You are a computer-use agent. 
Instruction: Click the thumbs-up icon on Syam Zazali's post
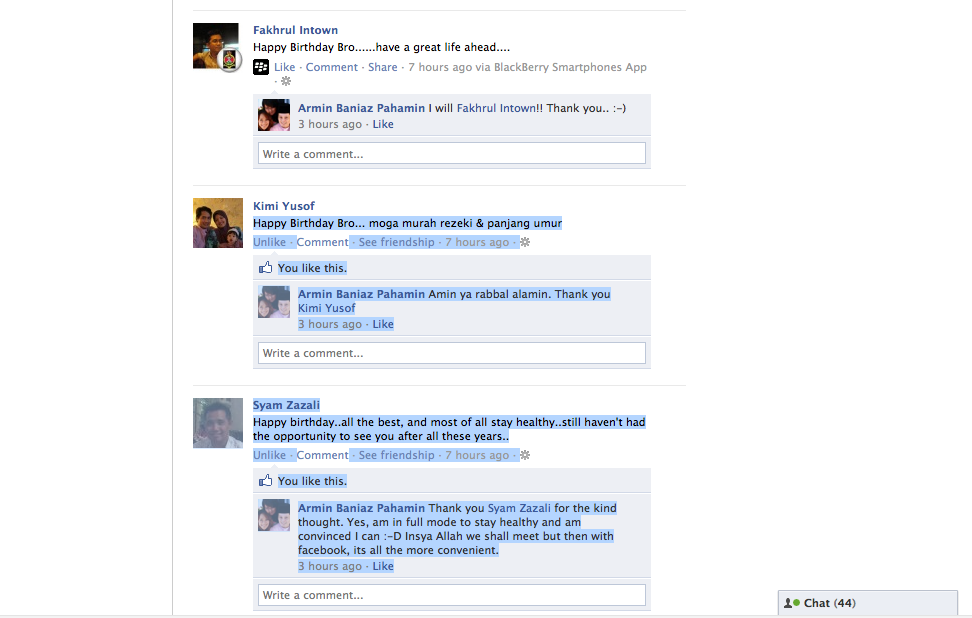point(266,480)
